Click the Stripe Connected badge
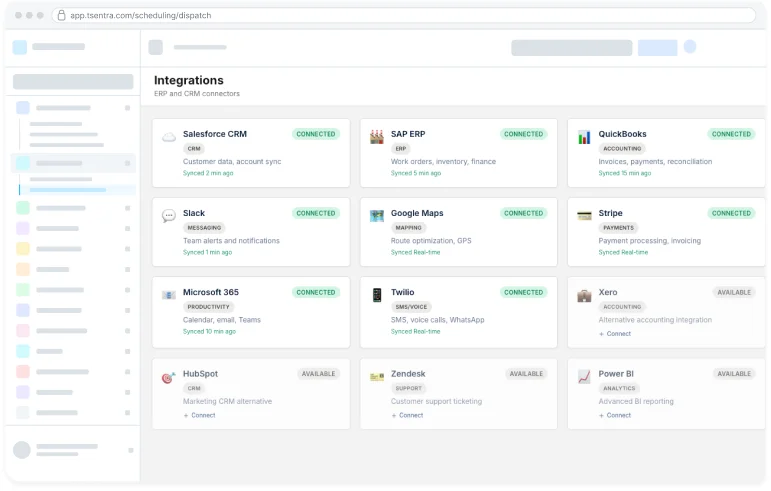The image size is (771, 491). [731, 213]
